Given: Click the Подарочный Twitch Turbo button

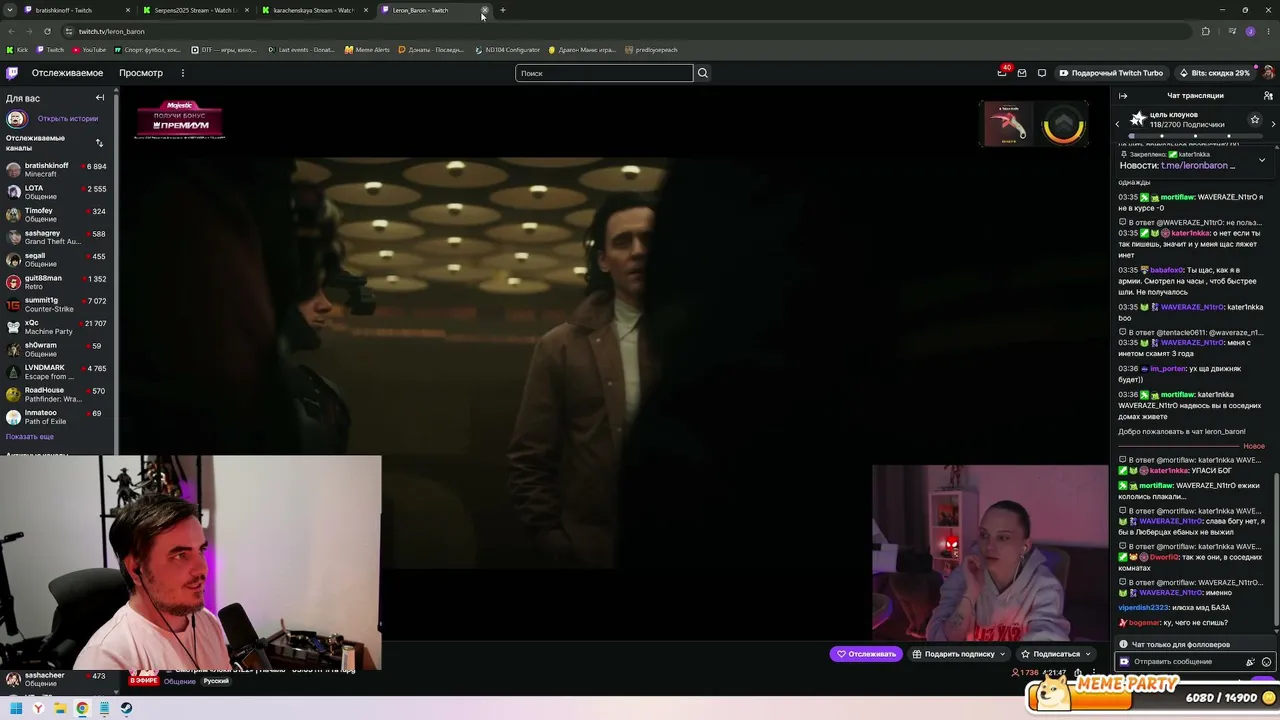Looking at the screenshot, I should click(x=1111, y=73).
